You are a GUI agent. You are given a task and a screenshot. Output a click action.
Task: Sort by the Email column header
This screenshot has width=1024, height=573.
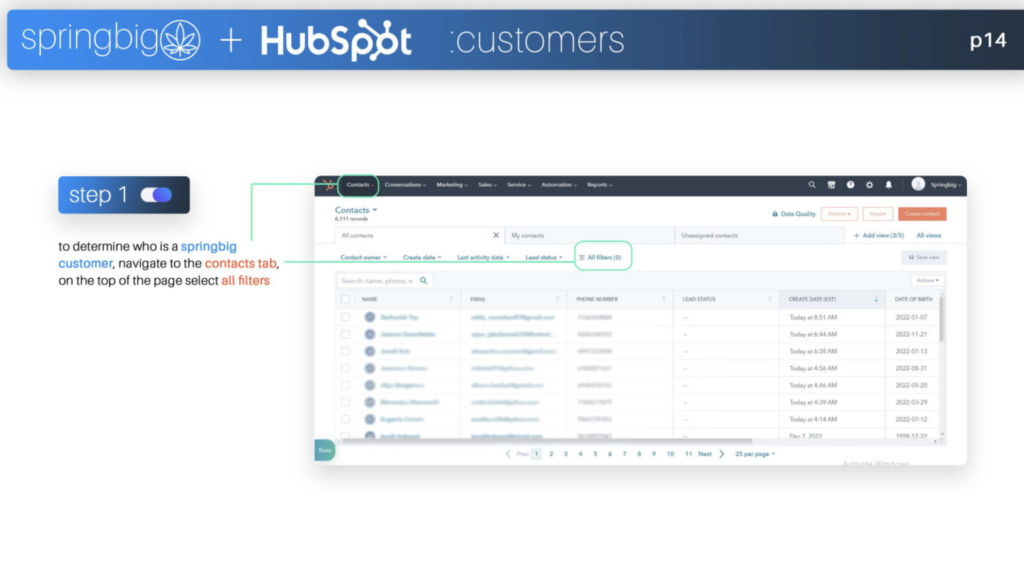(514, 299)
